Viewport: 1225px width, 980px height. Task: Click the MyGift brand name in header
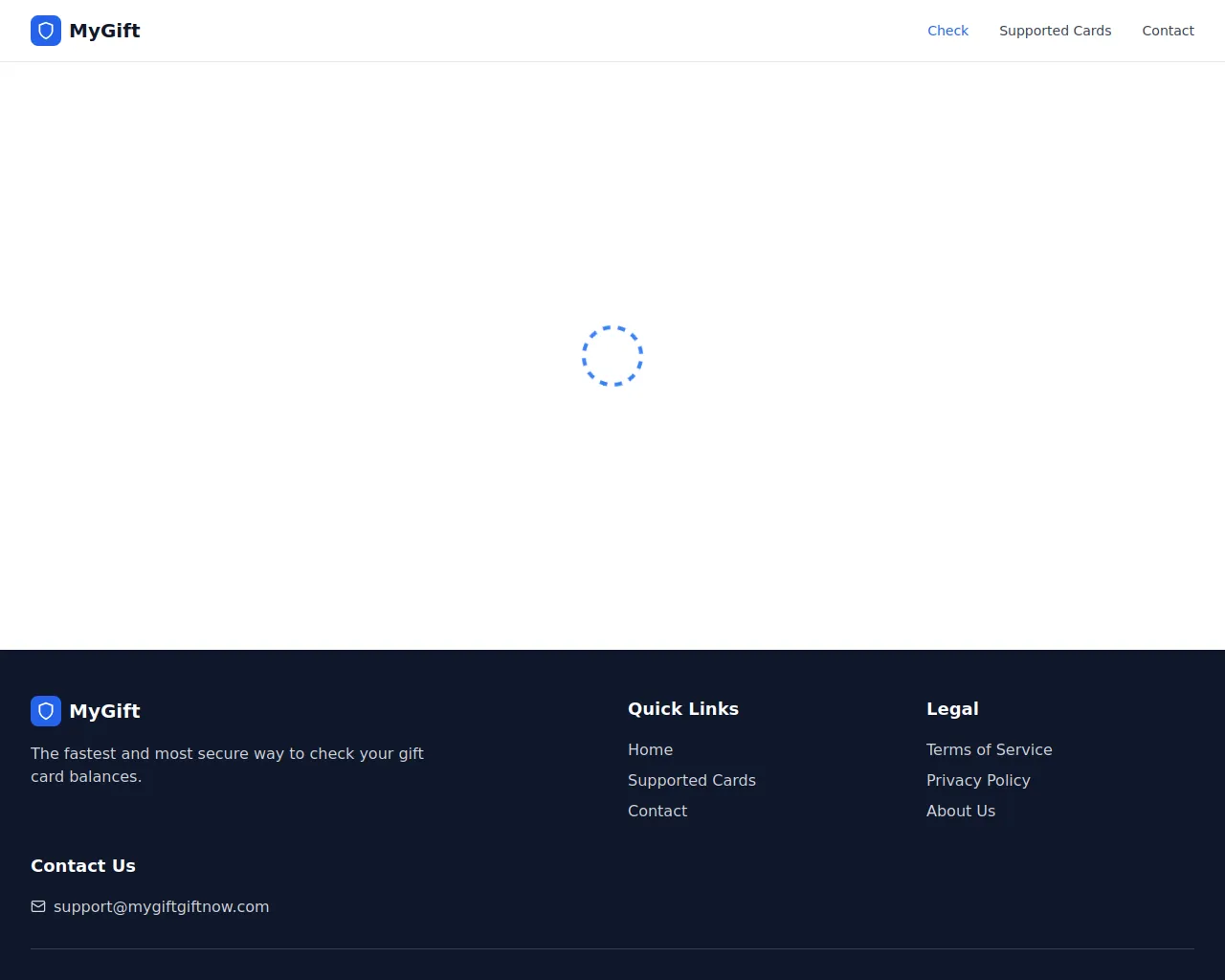(104, 31)
